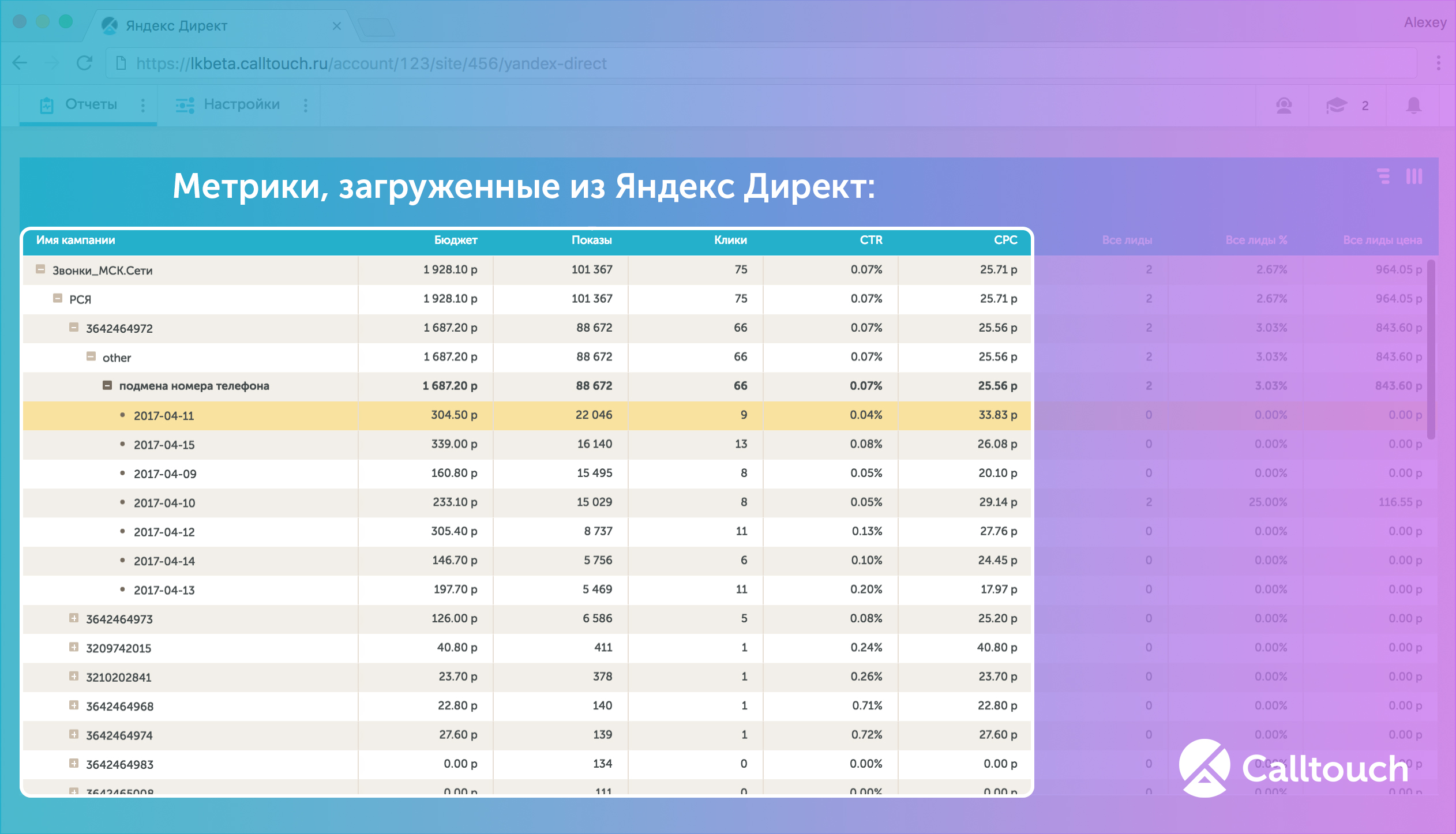The image size is (1456, 834).
Task: Click the page info icon in address bar
Action: 121,63
